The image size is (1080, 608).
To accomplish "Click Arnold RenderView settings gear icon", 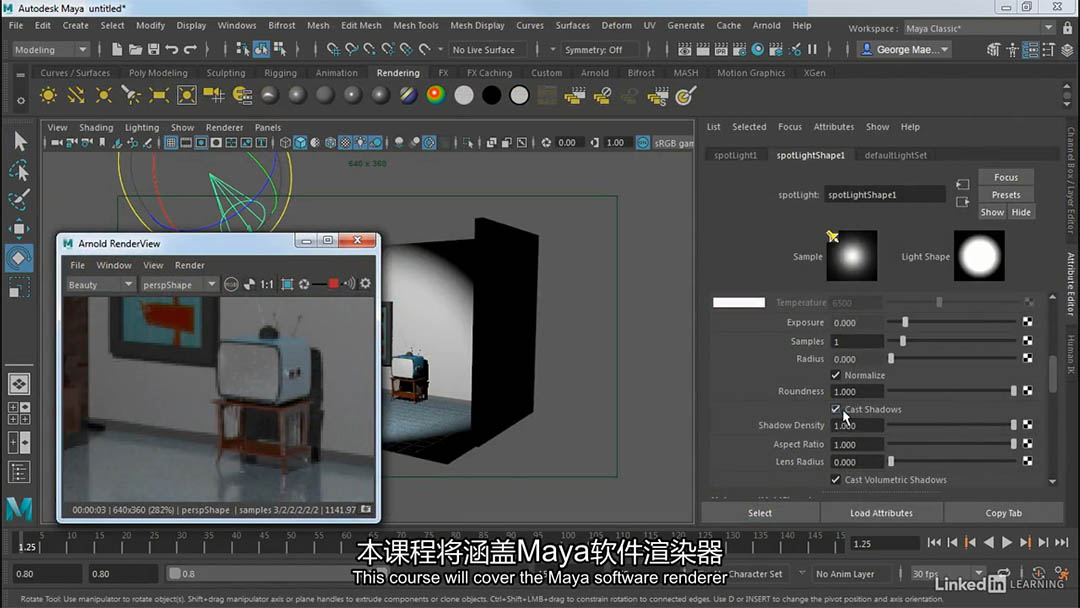I will [x=365, y=284].
